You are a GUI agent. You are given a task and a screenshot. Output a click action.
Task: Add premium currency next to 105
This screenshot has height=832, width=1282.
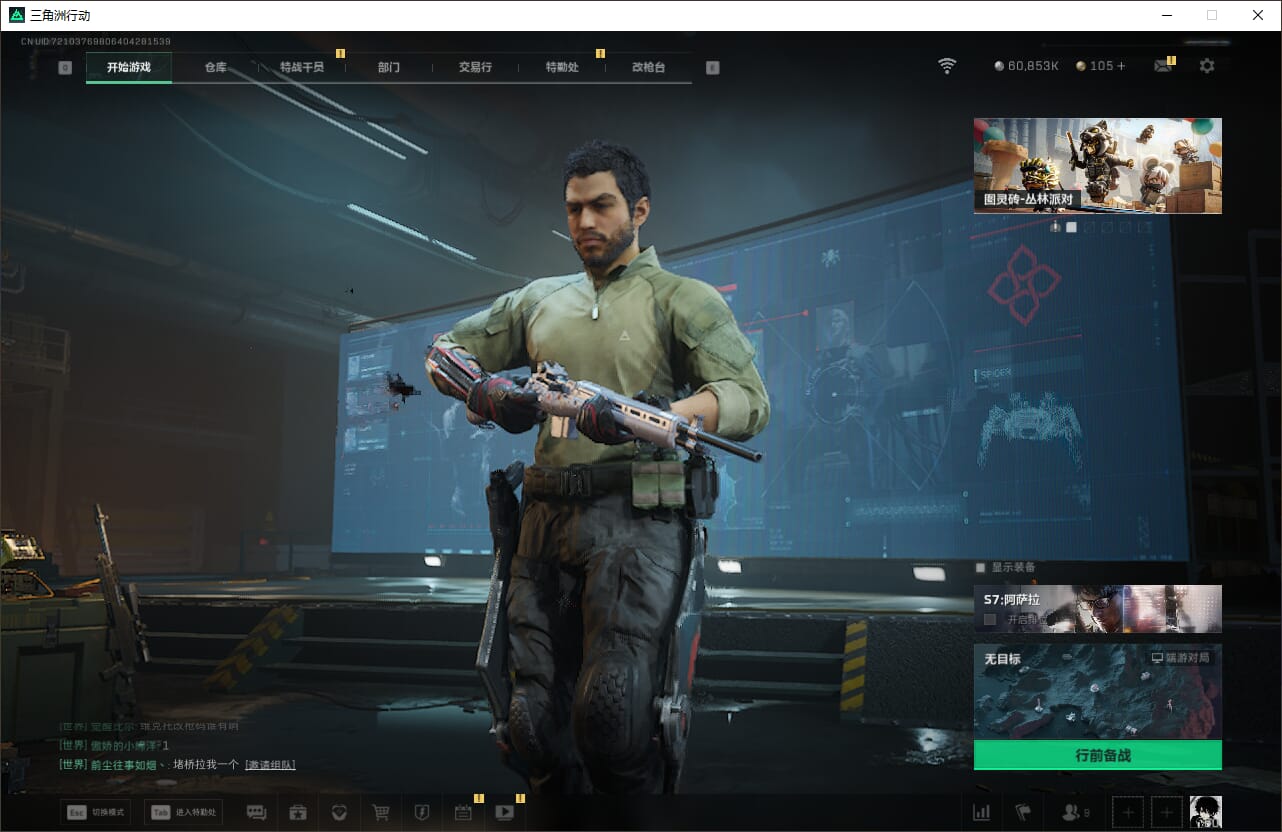[x=1121, y=66]
